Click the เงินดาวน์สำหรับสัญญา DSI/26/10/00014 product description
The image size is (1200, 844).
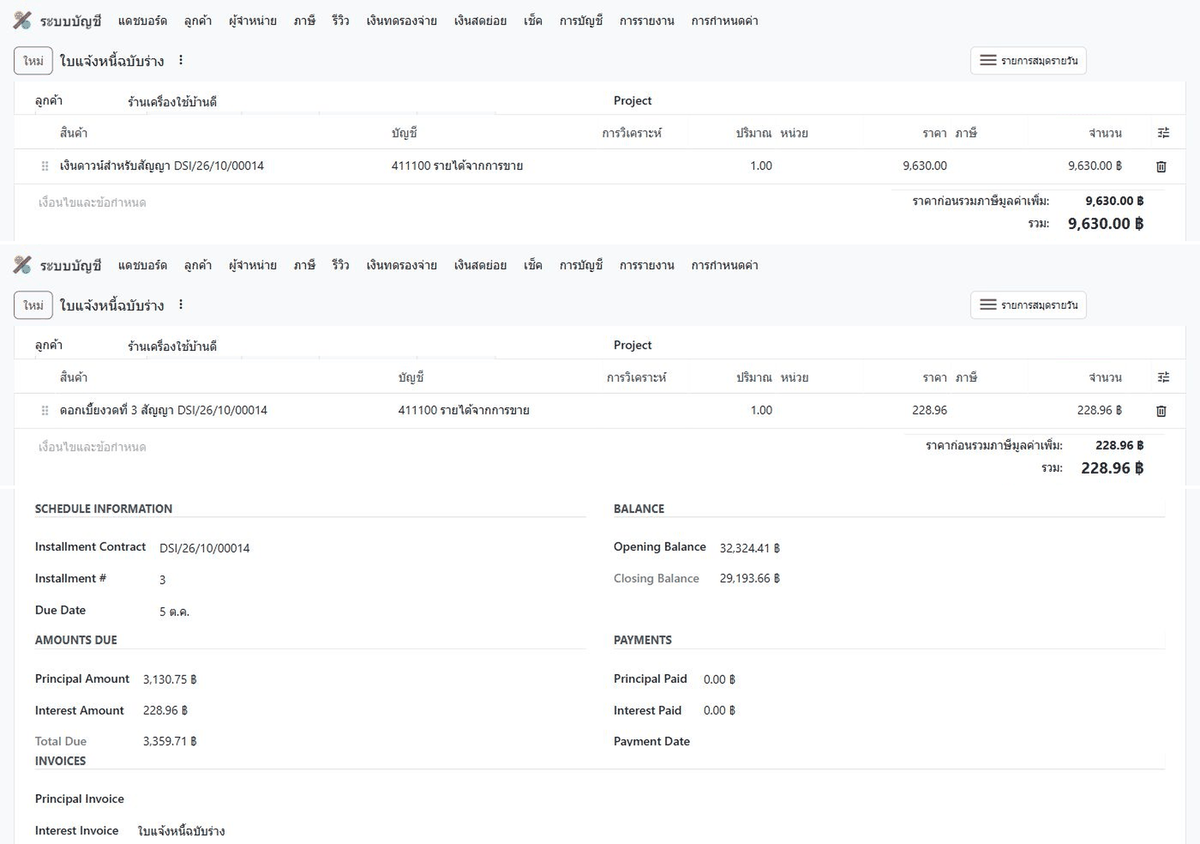click(162, 166)
